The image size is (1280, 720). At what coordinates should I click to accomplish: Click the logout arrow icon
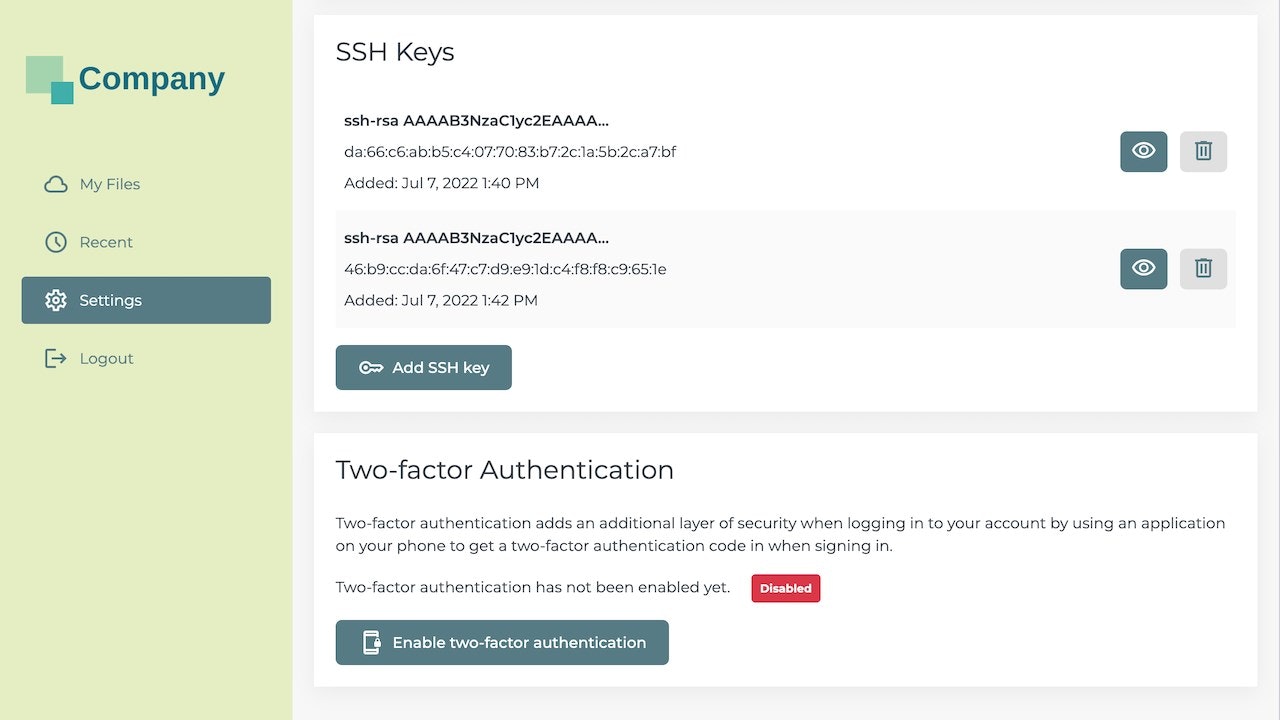56,358
